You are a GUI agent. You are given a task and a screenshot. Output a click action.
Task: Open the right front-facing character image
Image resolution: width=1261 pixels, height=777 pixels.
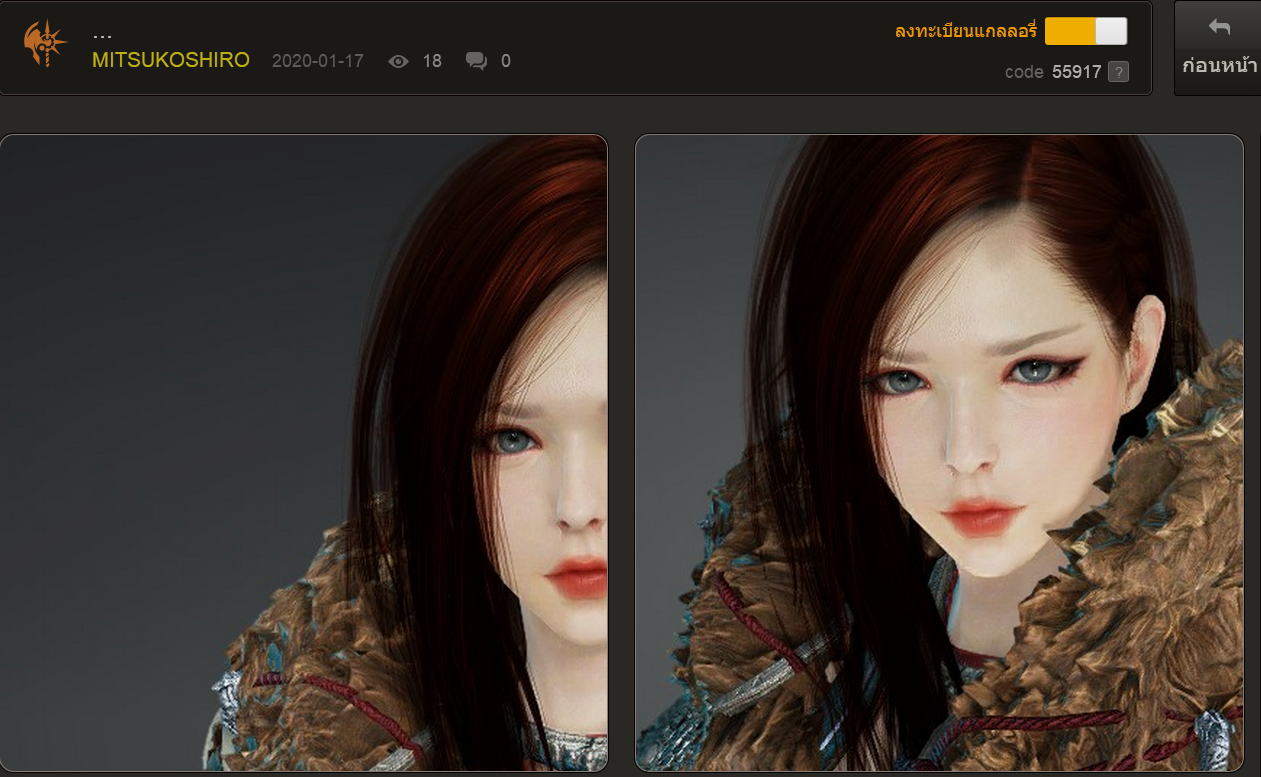[x=939, y=453]
